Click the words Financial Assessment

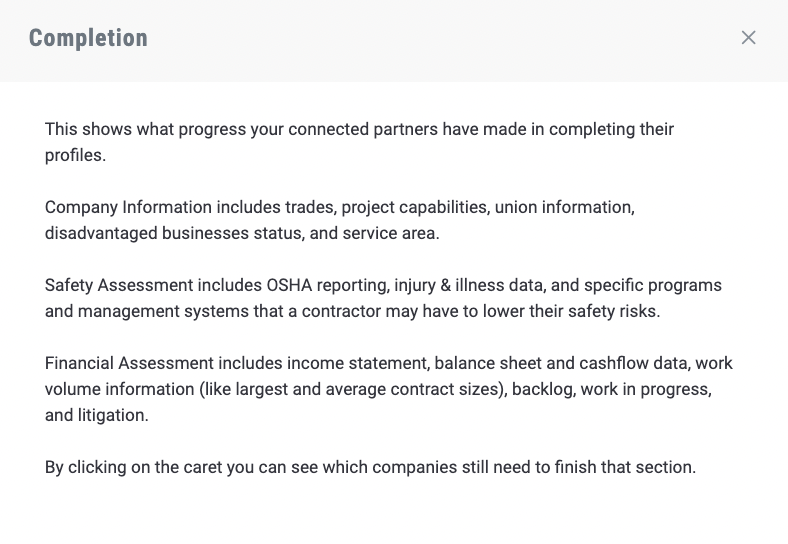click(130, 363)
